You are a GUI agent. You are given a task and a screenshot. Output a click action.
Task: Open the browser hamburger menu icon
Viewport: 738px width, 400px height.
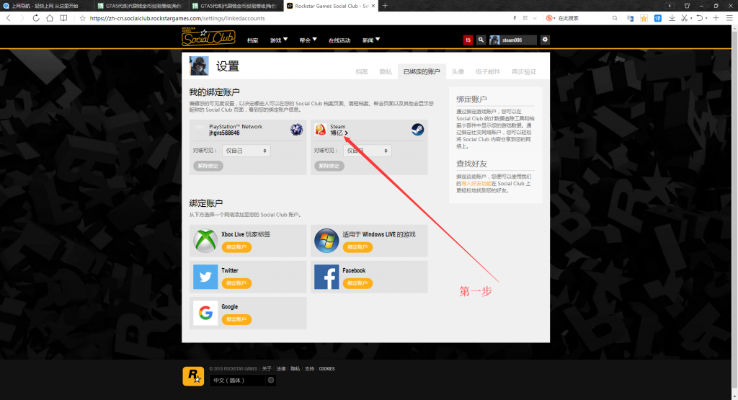[x=730, y=18]
